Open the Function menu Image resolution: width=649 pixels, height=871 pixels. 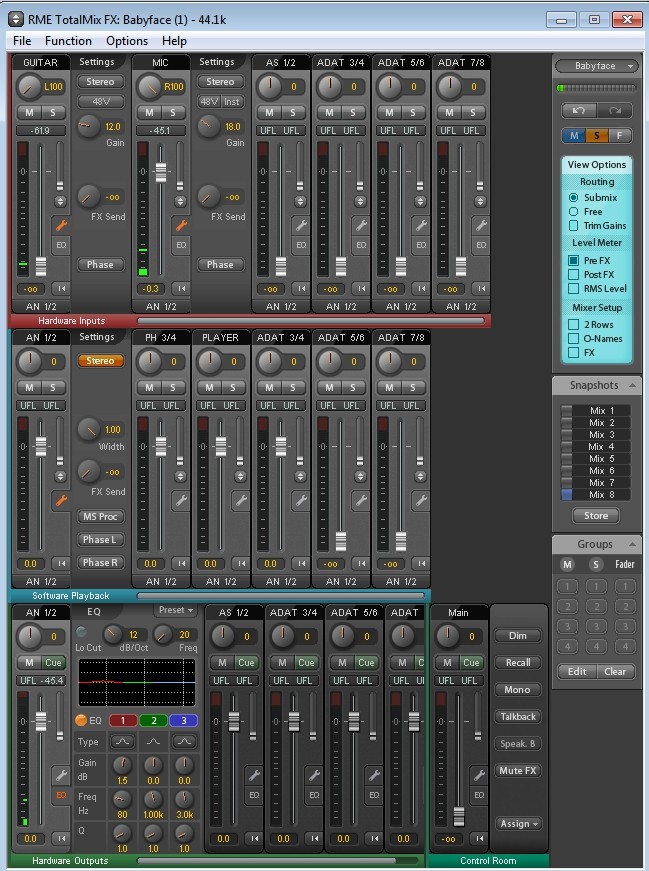(x=68, y=41)
